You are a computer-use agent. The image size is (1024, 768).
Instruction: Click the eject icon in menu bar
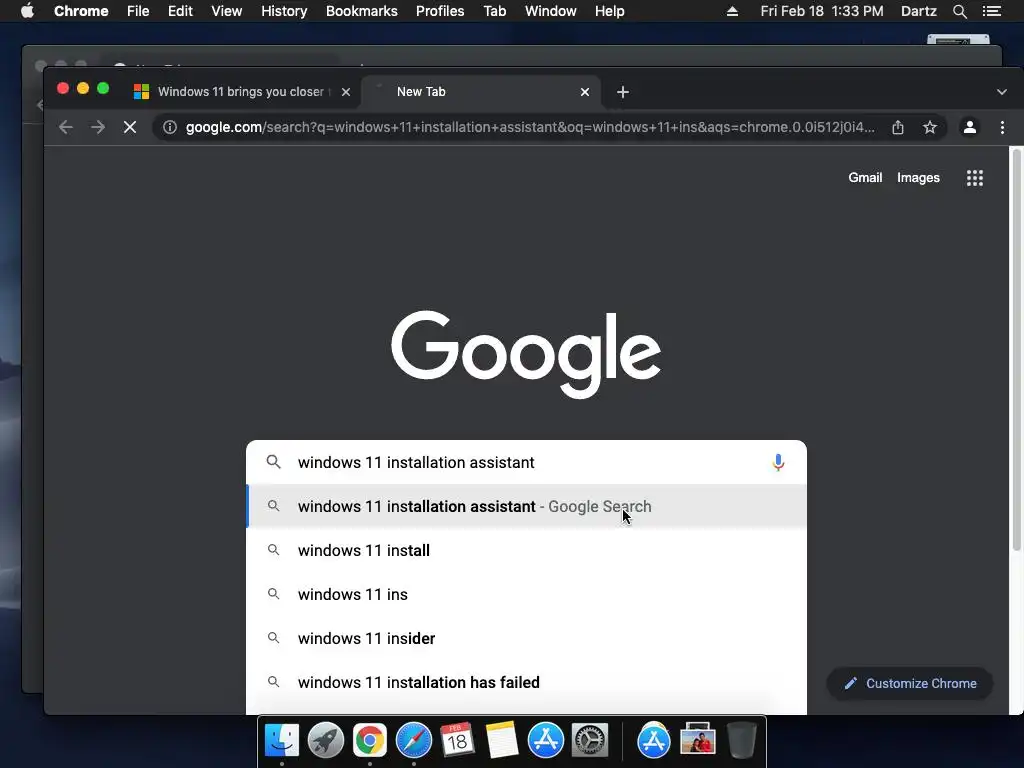[x=732, y=11]
